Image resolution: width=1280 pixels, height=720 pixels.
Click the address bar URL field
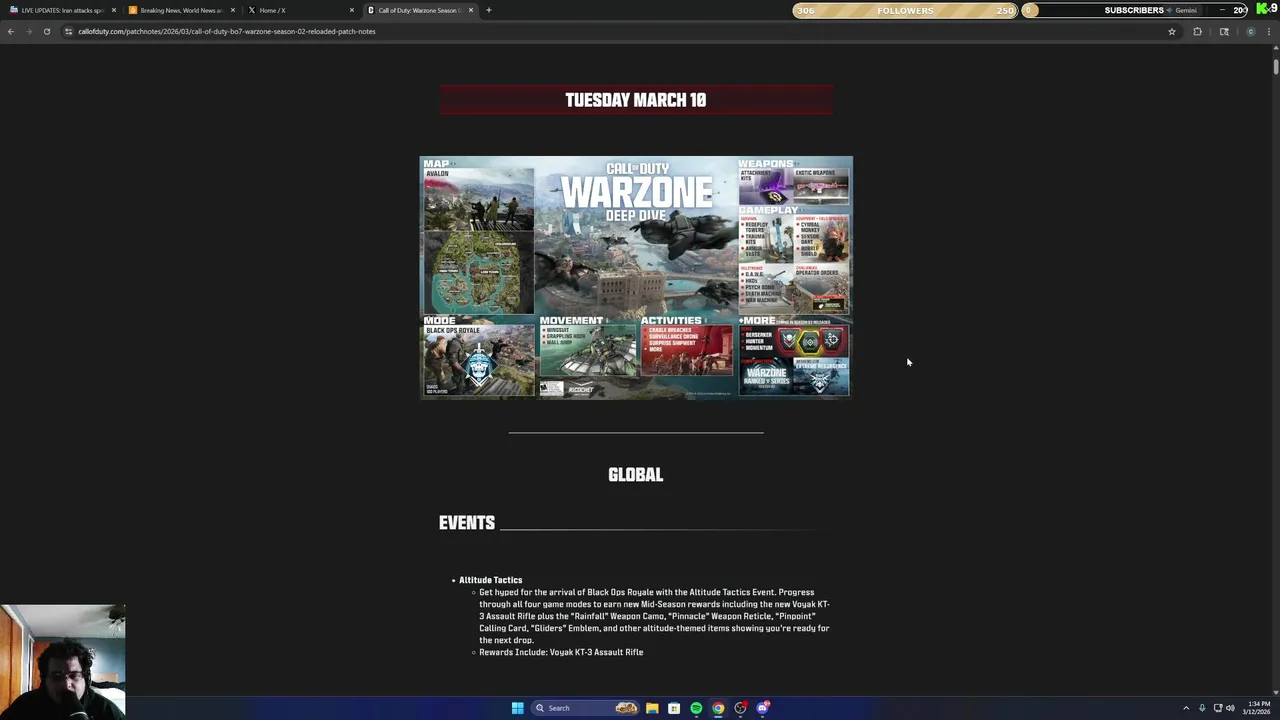tap(620, 31)
